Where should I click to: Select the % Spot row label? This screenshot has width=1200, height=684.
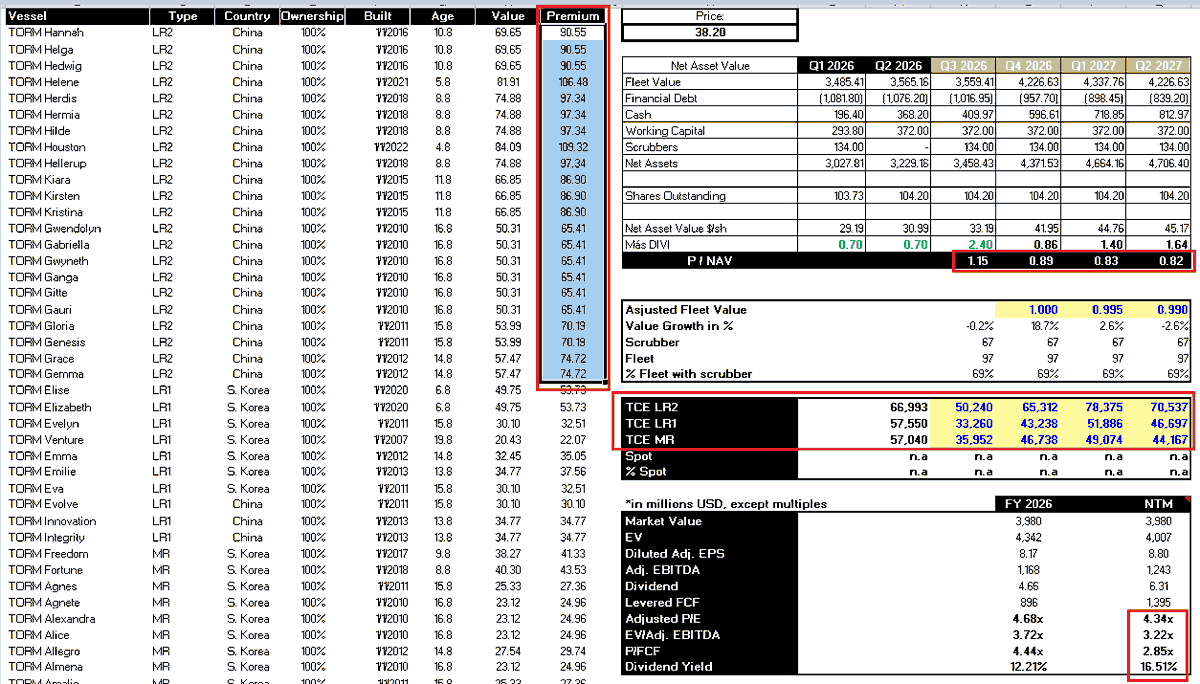(647, 472)
